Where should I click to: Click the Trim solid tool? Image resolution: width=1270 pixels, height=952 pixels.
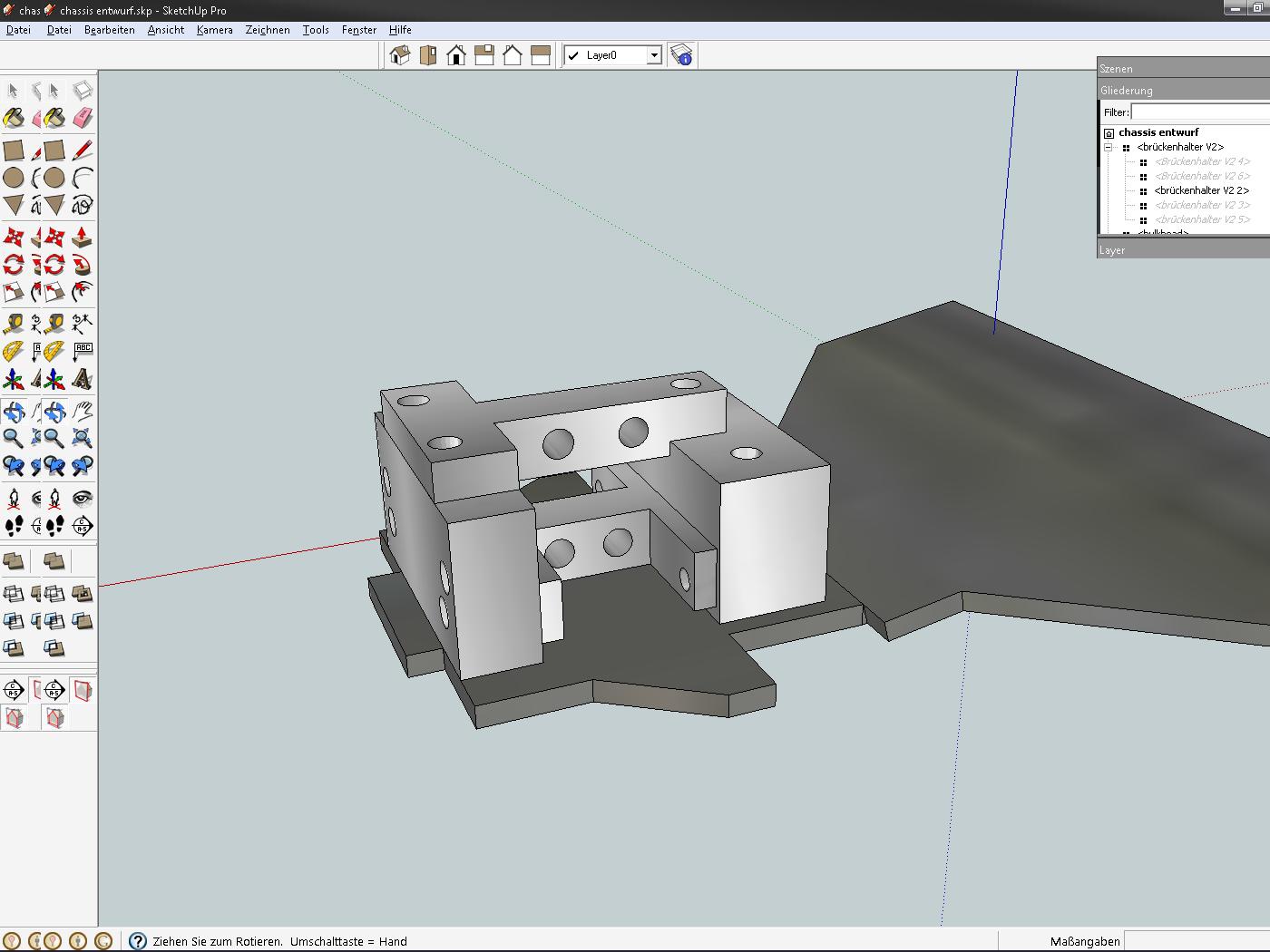(x=83, y=621)
